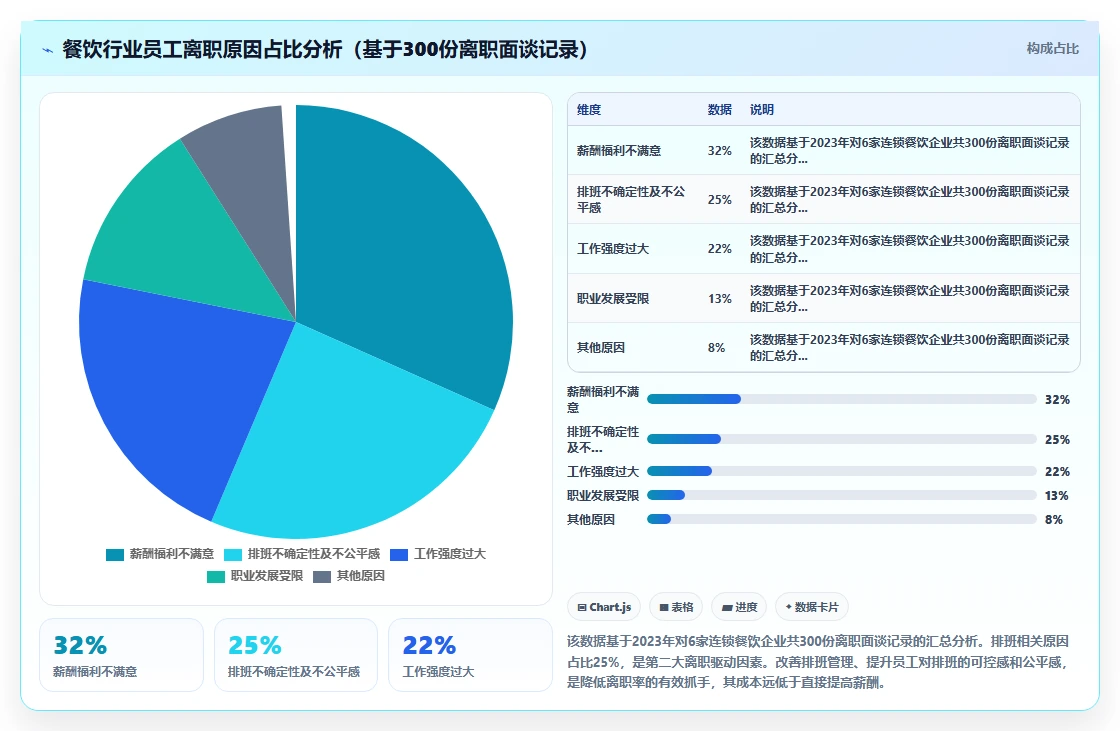
Task: Select the 说明 column header
Action: click(x=761, y=109)
